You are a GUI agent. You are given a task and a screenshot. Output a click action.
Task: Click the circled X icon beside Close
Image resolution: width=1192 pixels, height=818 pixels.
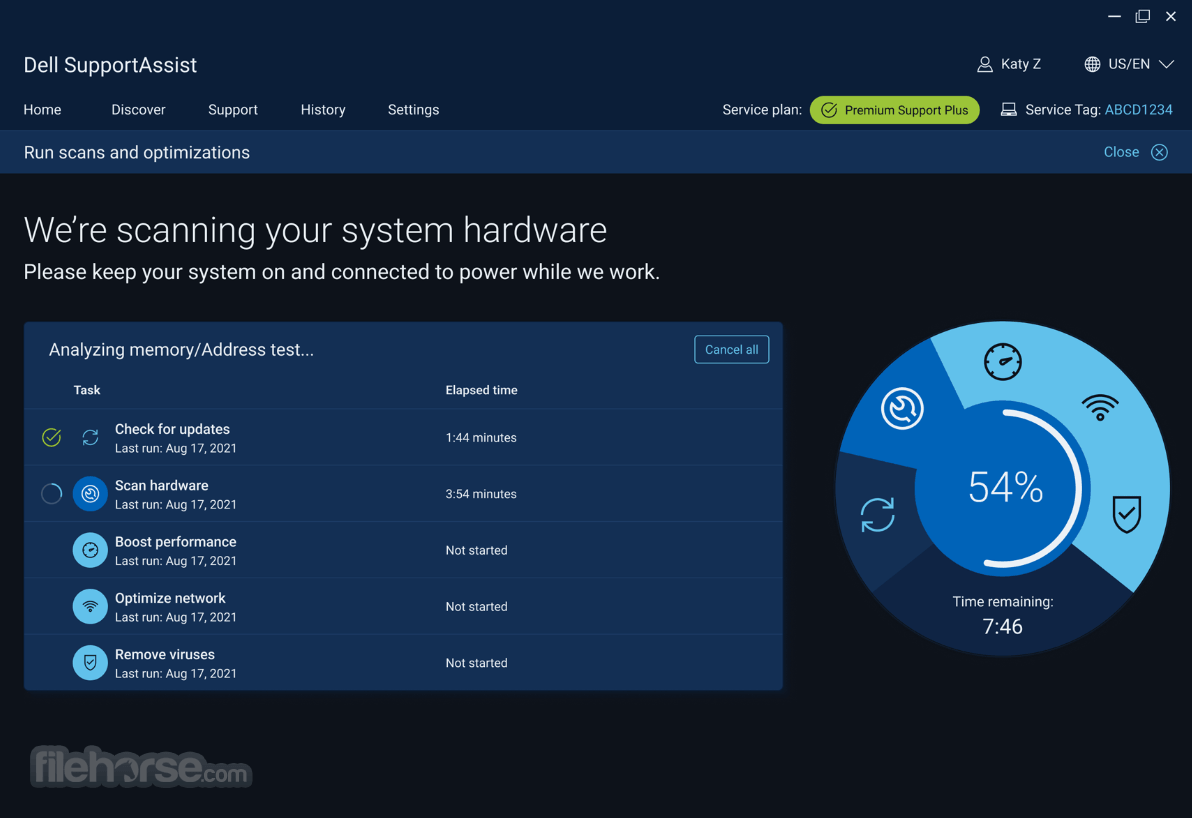(x=1159, y=152)
